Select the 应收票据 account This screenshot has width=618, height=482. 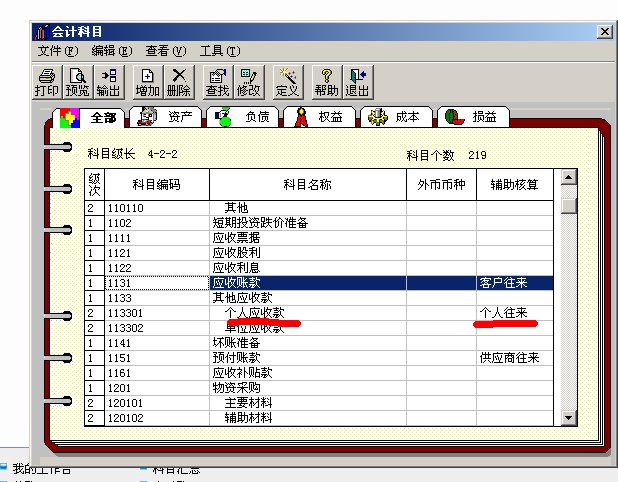click(x=308, y=238)
